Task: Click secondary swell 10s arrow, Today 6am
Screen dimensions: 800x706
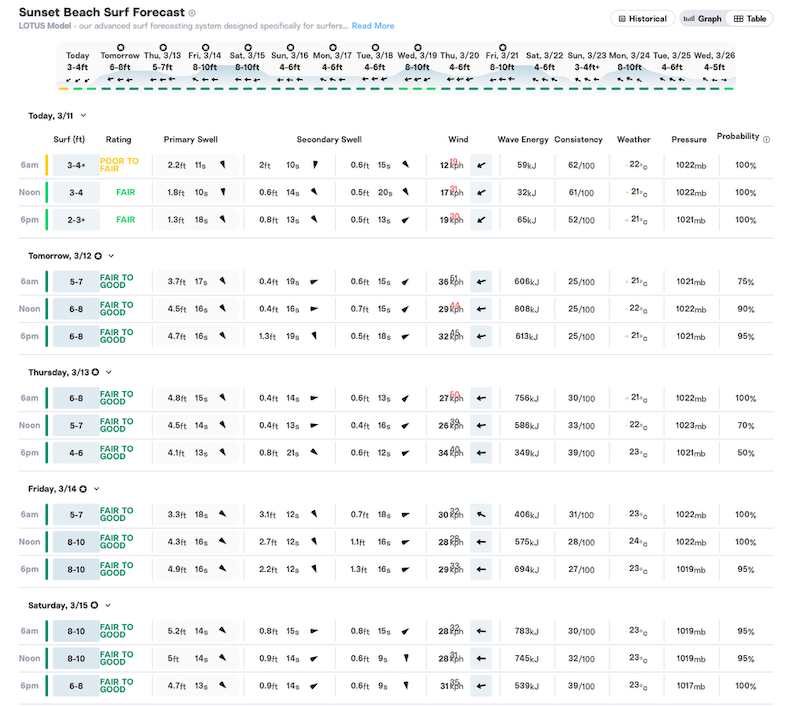Action: (x=315, y=165)
